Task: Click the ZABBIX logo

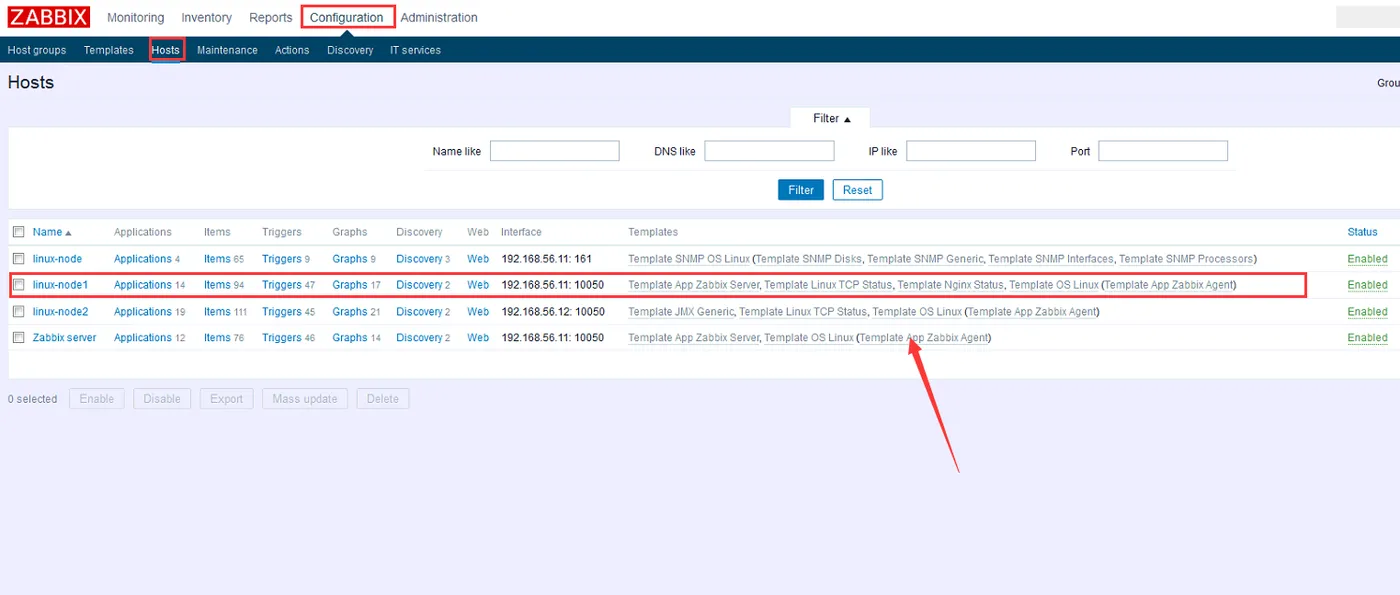Action: [x=49, y=17]
